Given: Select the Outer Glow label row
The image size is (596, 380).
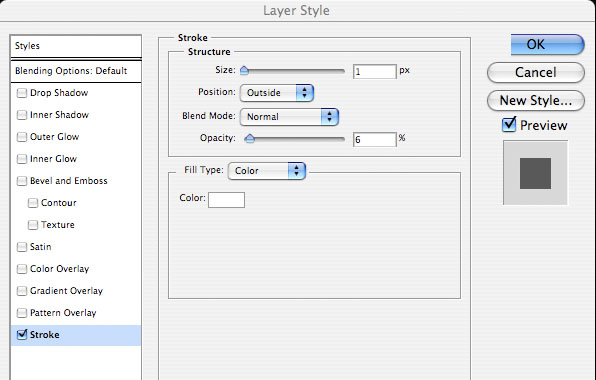Looking at the screenshot, I should pyautogui.click(x=54, y=137).
